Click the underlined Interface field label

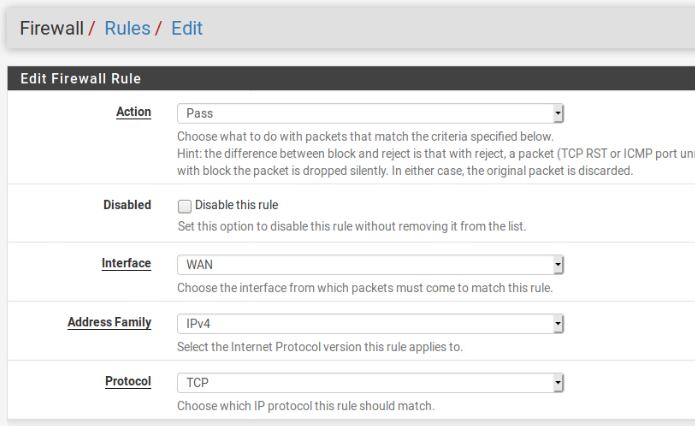(x=126, y=263)
